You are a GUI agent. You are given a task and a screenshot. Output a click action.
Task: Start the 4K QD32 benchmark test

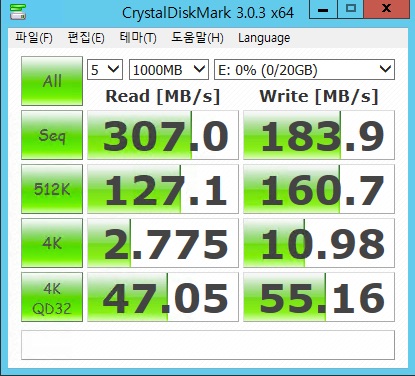[x=52, y=297]
